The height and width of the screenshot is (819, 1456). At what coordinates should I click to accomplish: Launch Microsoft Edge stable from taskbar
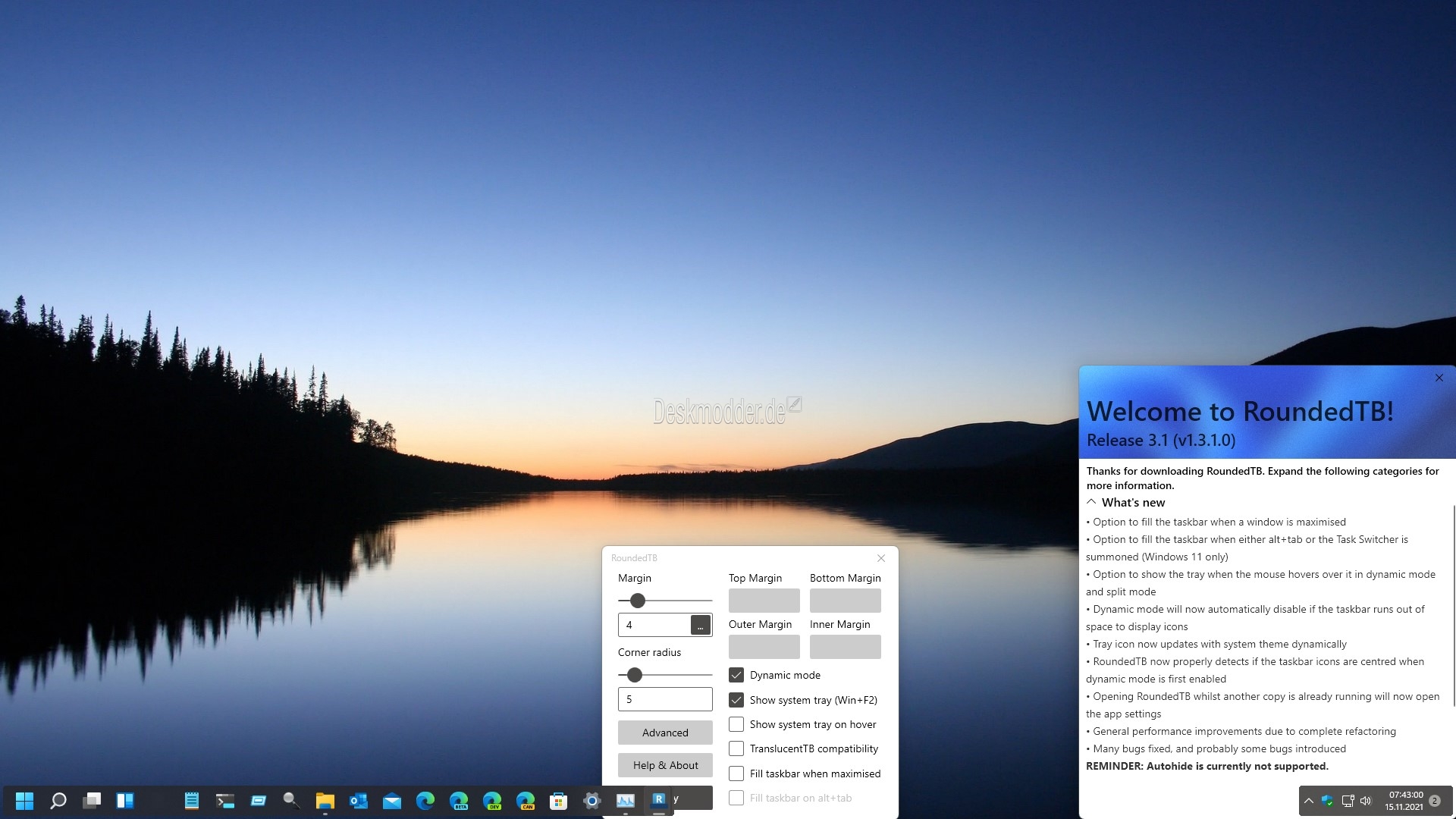pos(425,801)
